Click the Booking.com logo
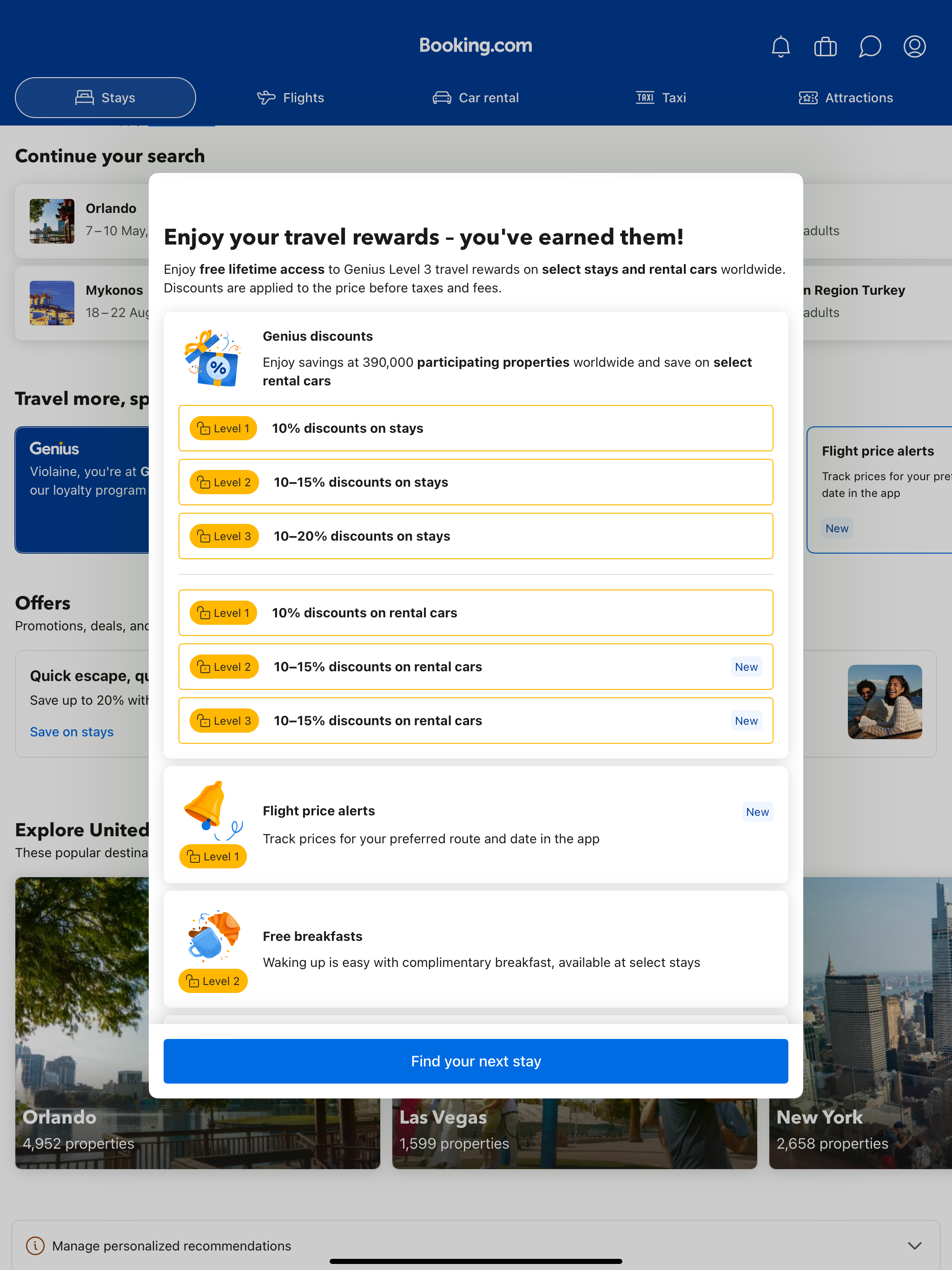 pyautogui.click(x=476, y=46)
